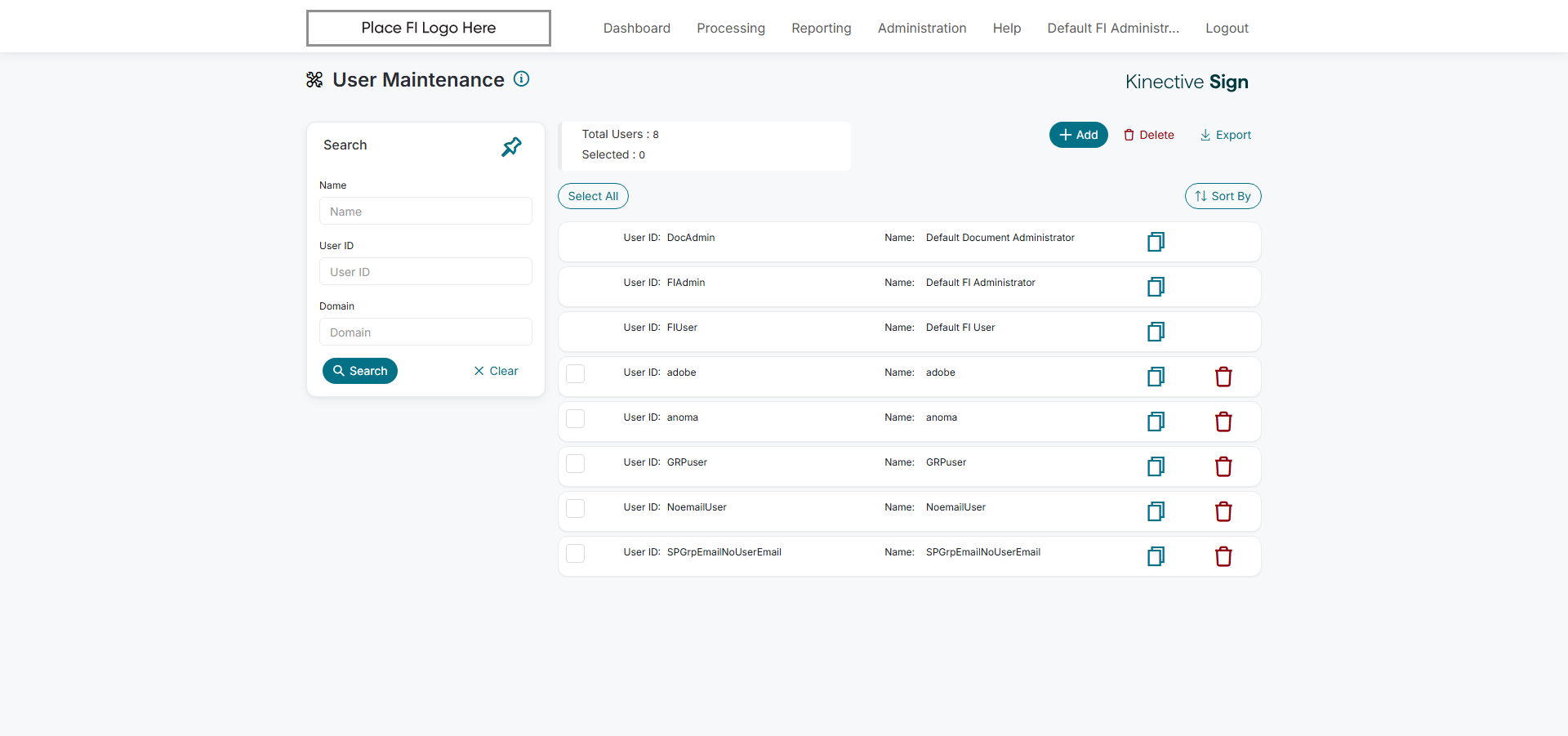Click the name Default FI Administrator

(x=980, y=283)
